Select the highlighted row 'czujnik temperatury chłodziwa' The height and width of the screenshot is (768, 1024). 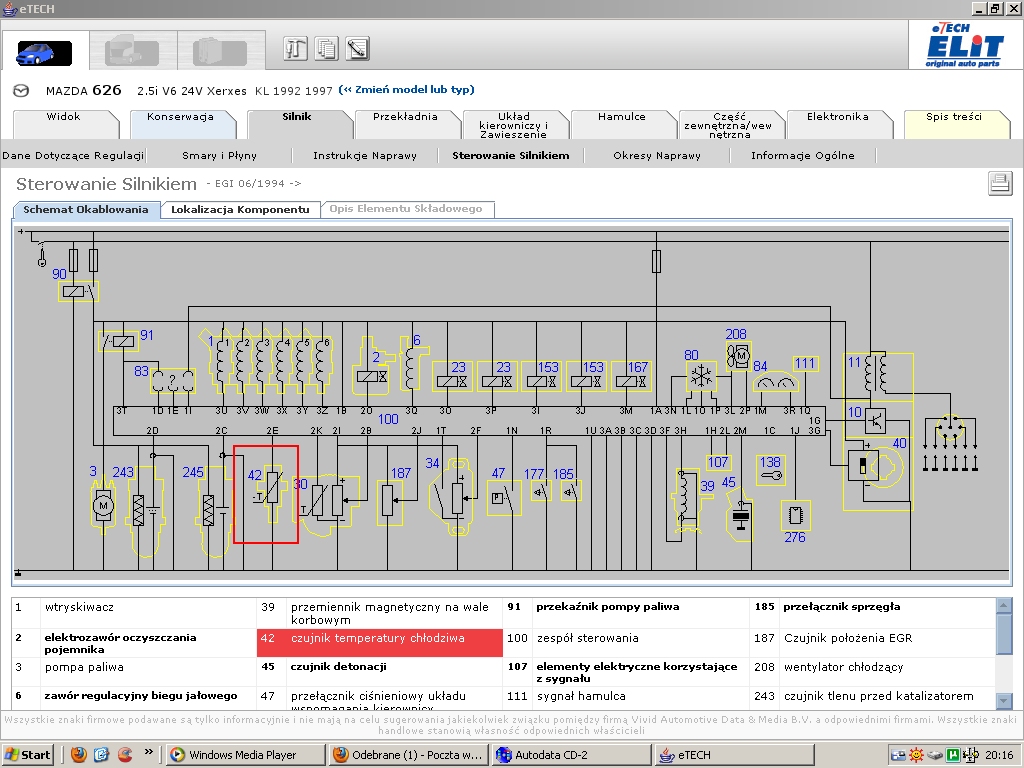point(379,639)
